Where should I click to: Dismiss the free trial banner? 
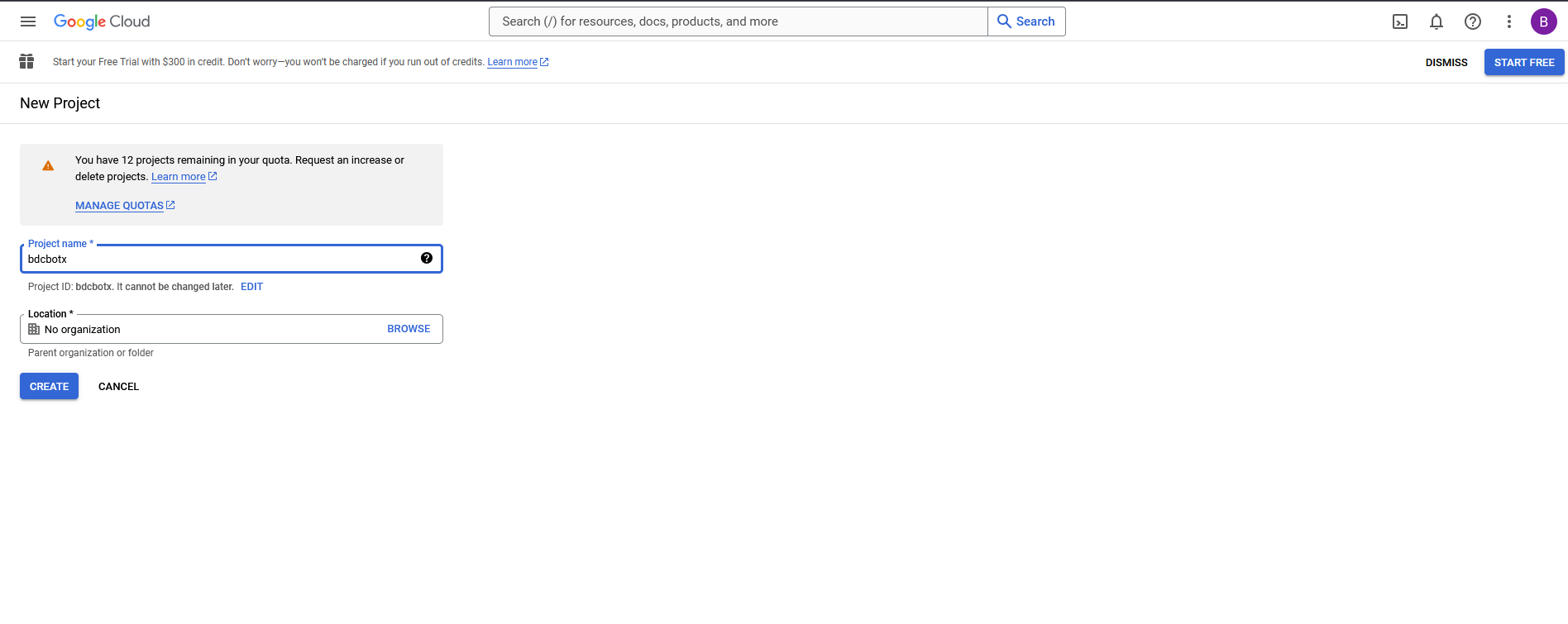click(1446, 63)
